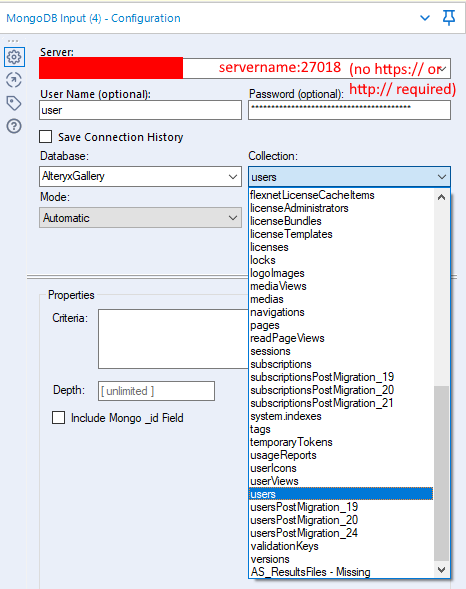The image size is (466, 589).
Task: Open the Navigation tab icon in sidebar
Action: [x=14, y=80]
